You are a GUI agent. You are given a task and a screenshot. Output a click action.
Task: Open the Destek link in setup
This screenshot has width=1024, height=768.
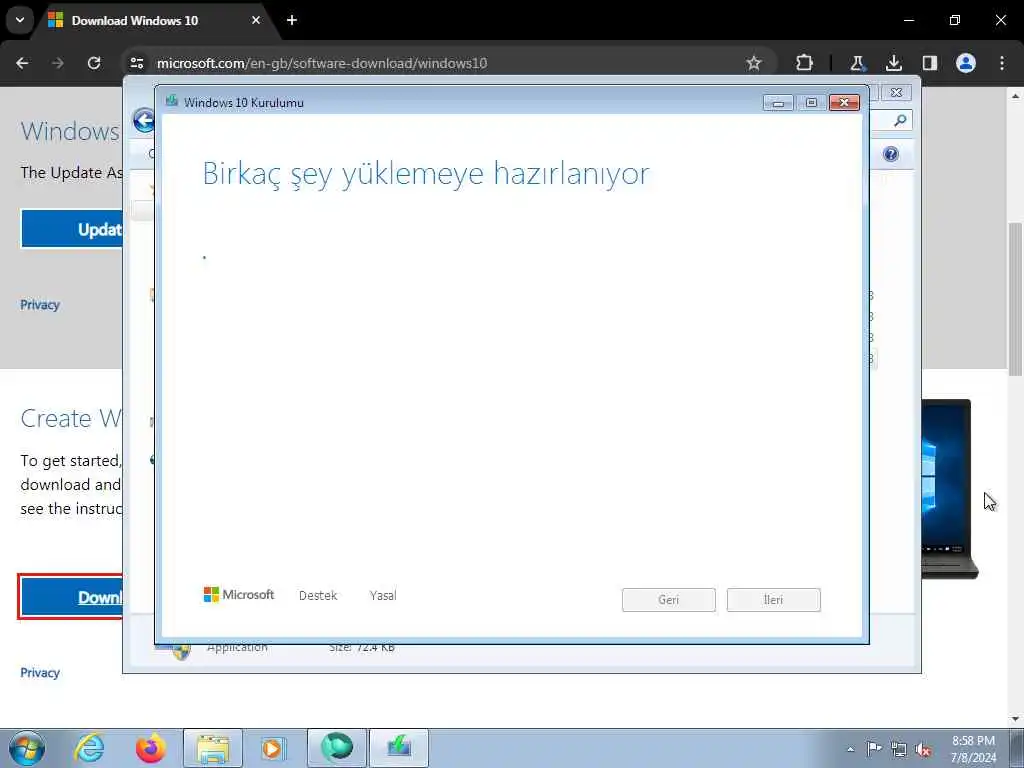tap(318, 596)
